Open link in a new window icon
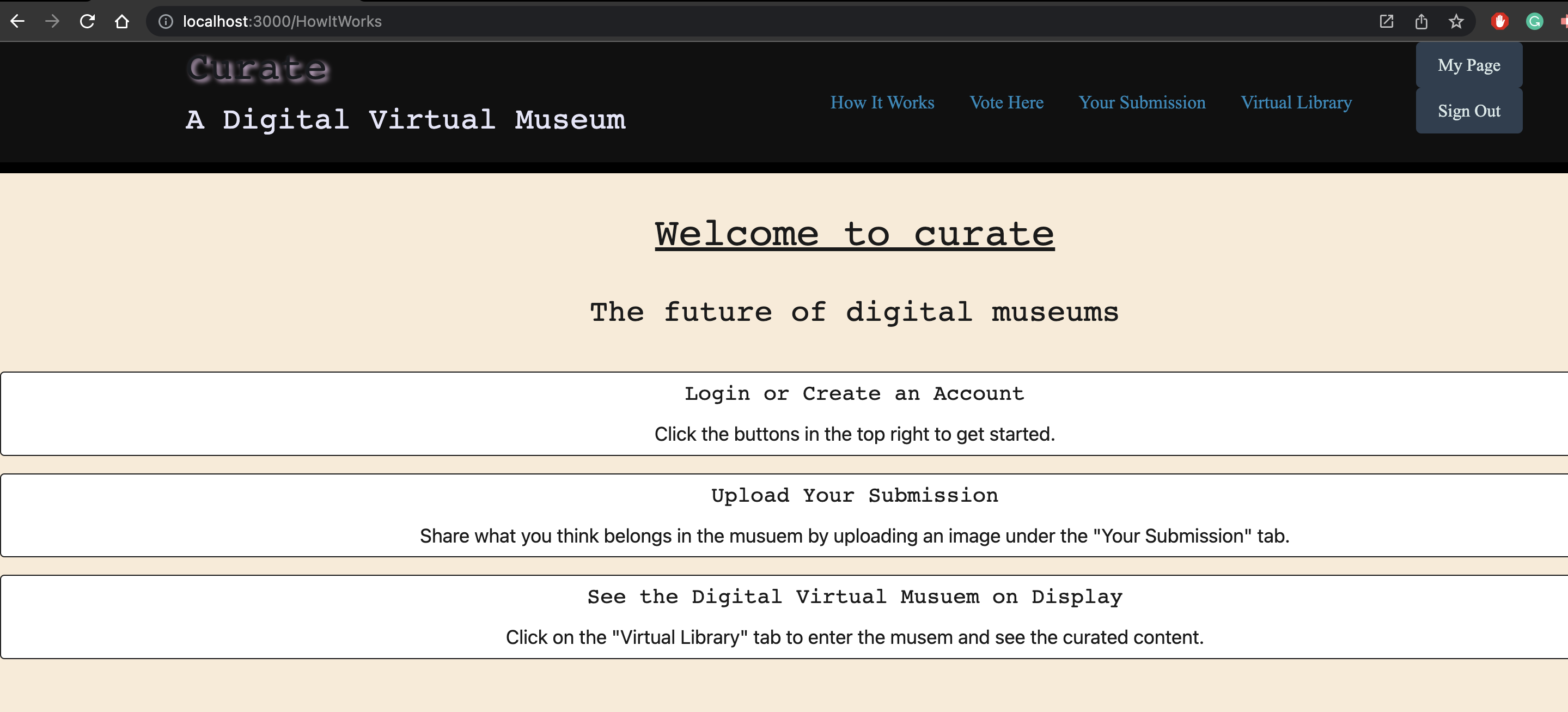The width and height of the screenshot is (1568, 712). [x=1387, y=21]
